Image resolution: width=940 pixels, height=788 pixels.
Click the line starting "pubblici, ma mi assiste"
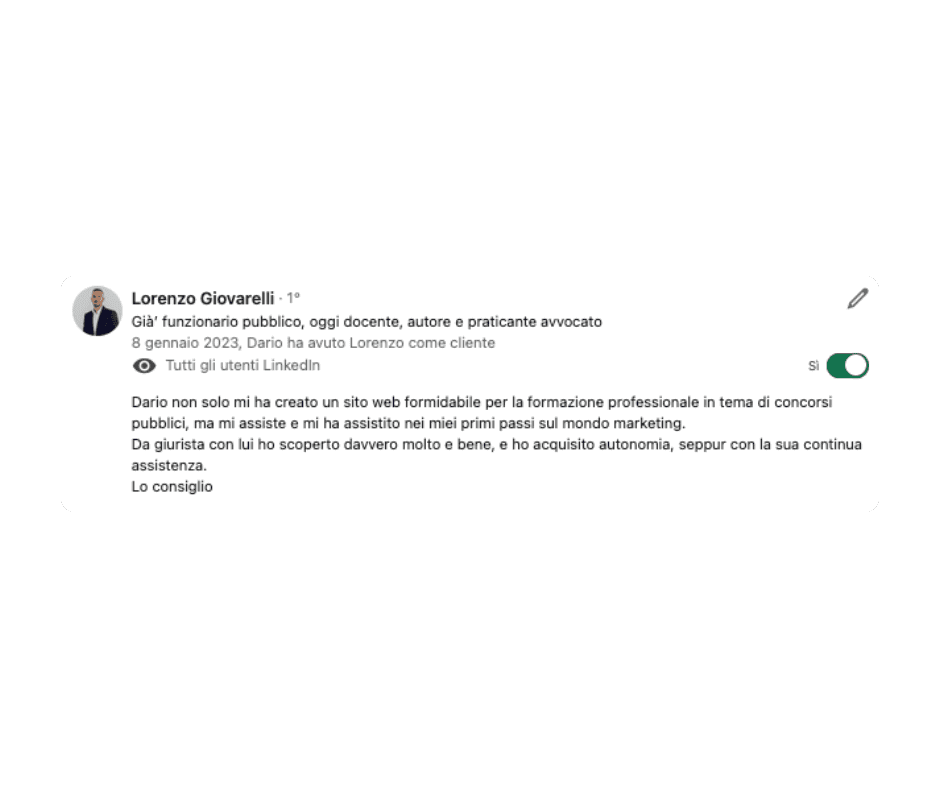point(408,423)
